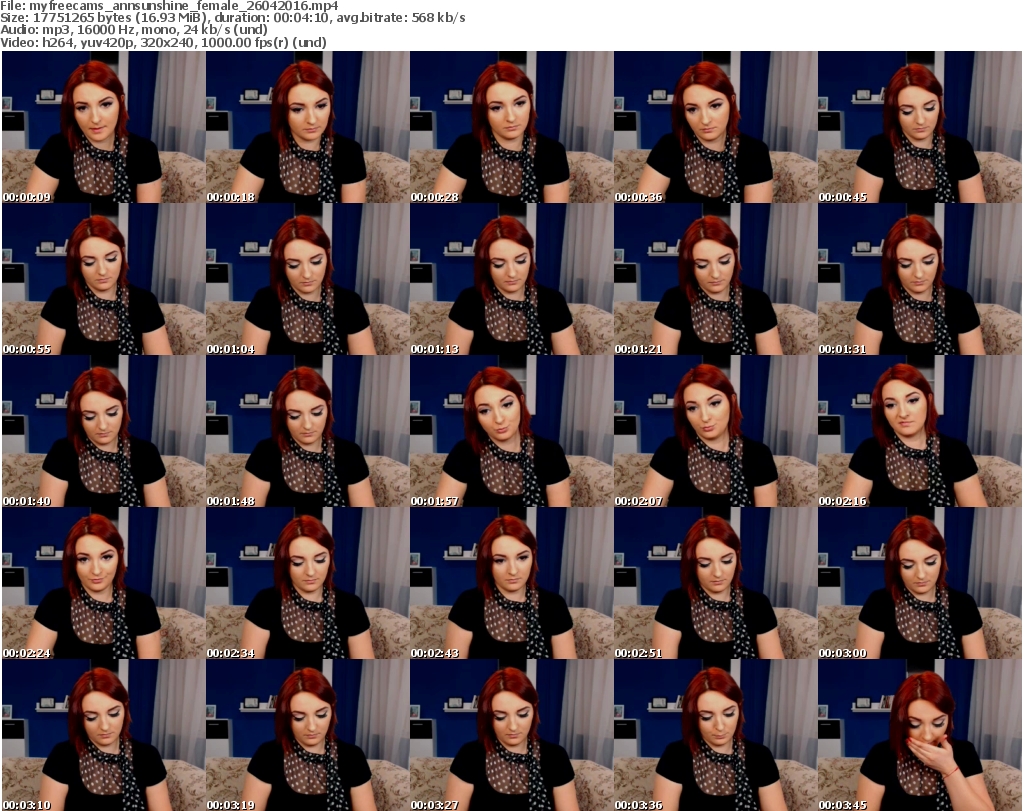Choose the frame marked 00:03:19
The height and width of the screenshot is (811, 1024).
coord(308,735)
